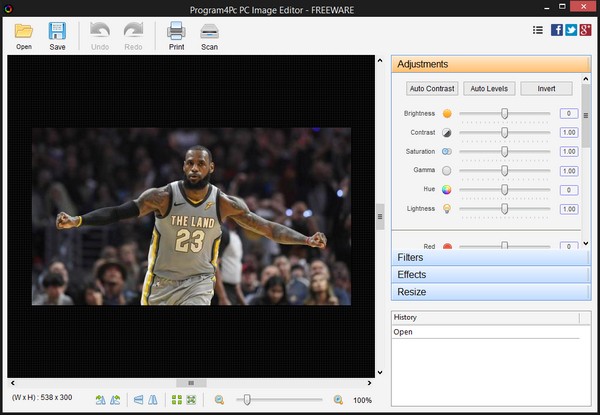Expand the Resize panel
600x415 pixels.
pos(490,292)
